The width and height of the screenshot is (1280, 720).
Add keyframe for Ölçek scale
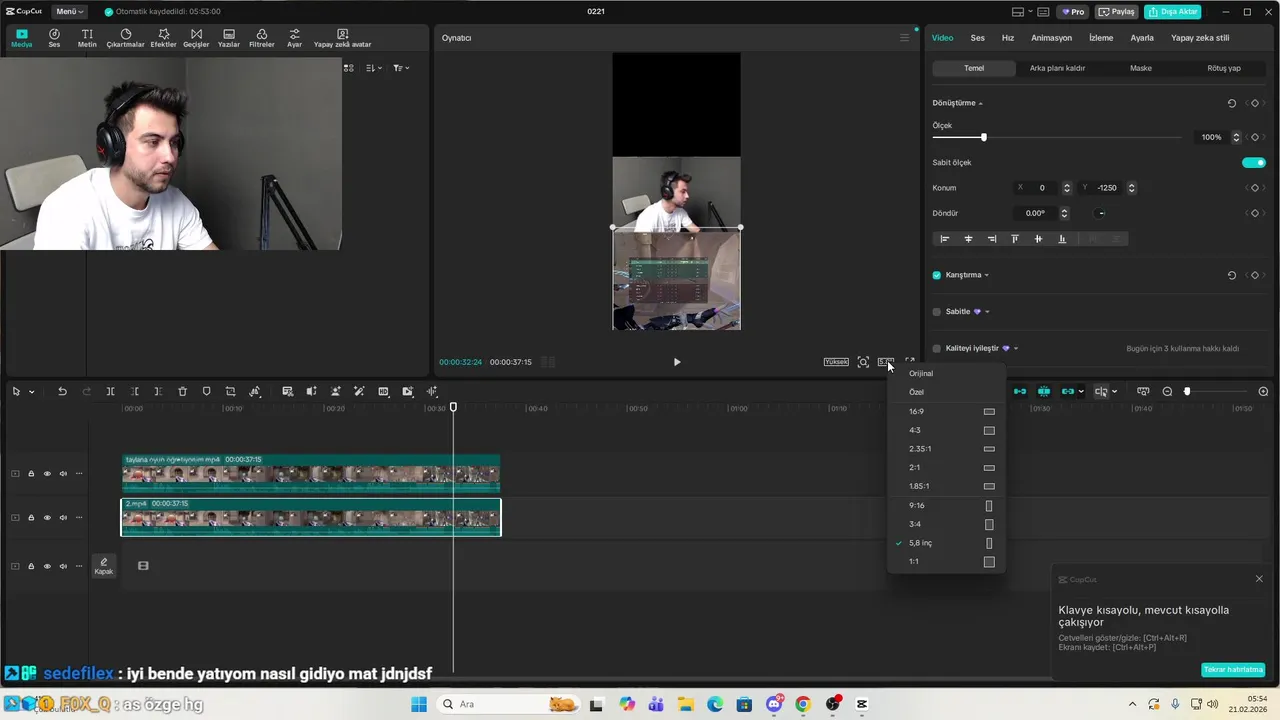[1255, 137]
